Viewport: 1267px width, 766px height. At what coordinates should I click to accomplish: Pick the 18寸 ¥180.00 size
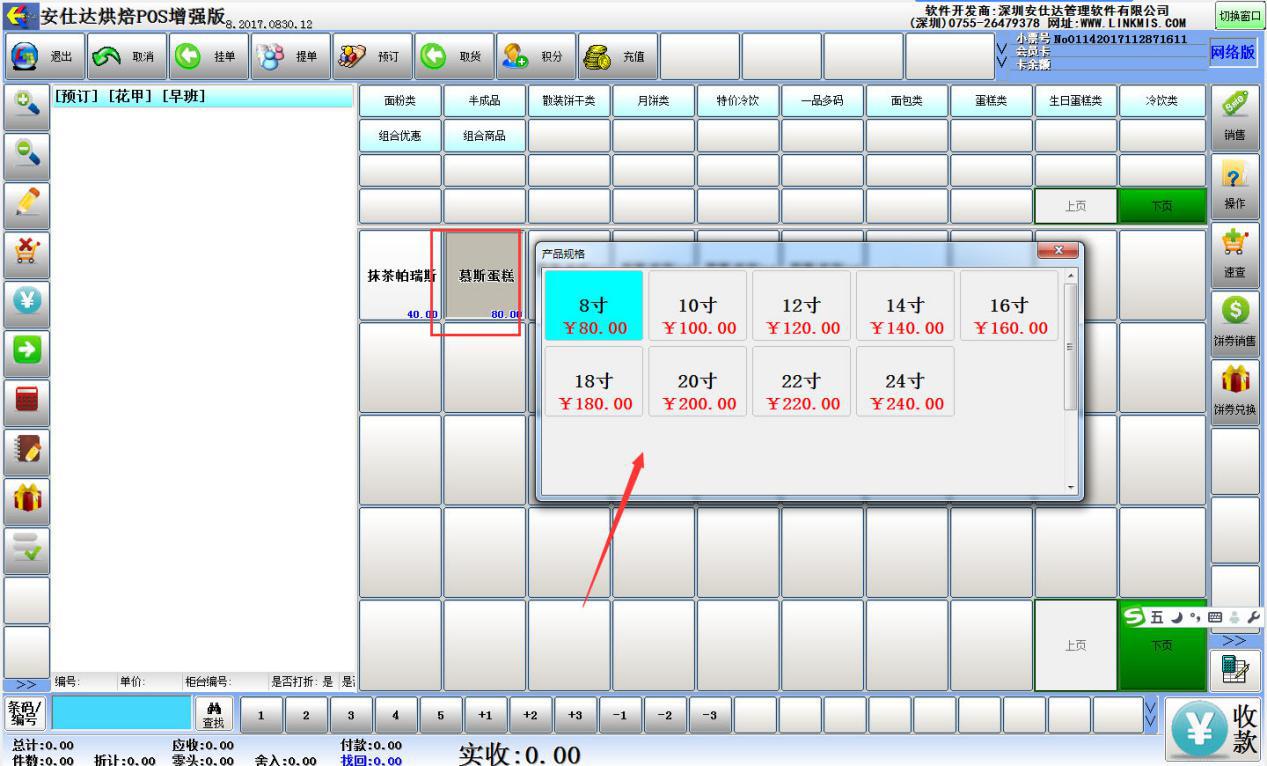(593, 381)
